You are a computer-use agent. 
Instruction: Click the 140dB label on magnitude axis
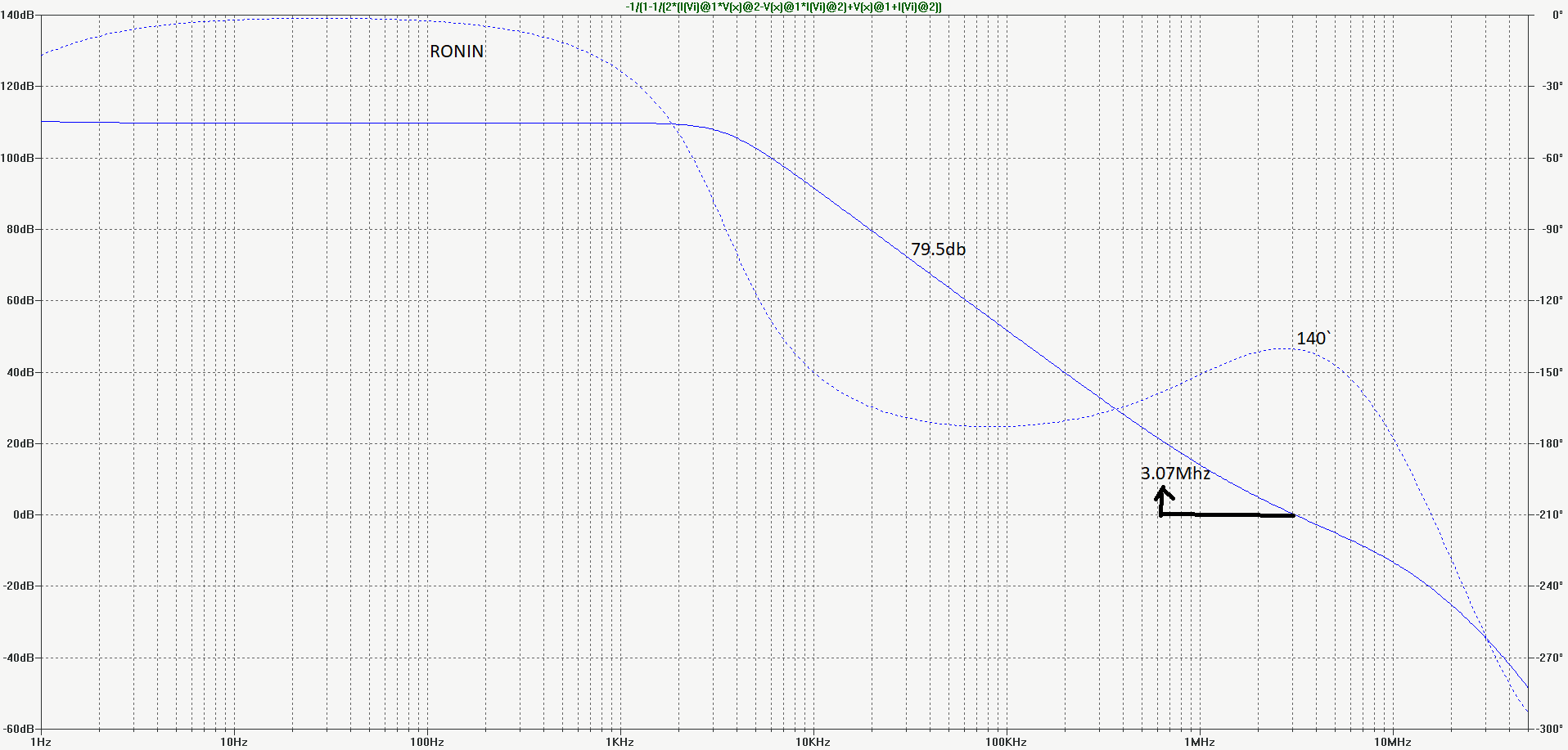18,15
